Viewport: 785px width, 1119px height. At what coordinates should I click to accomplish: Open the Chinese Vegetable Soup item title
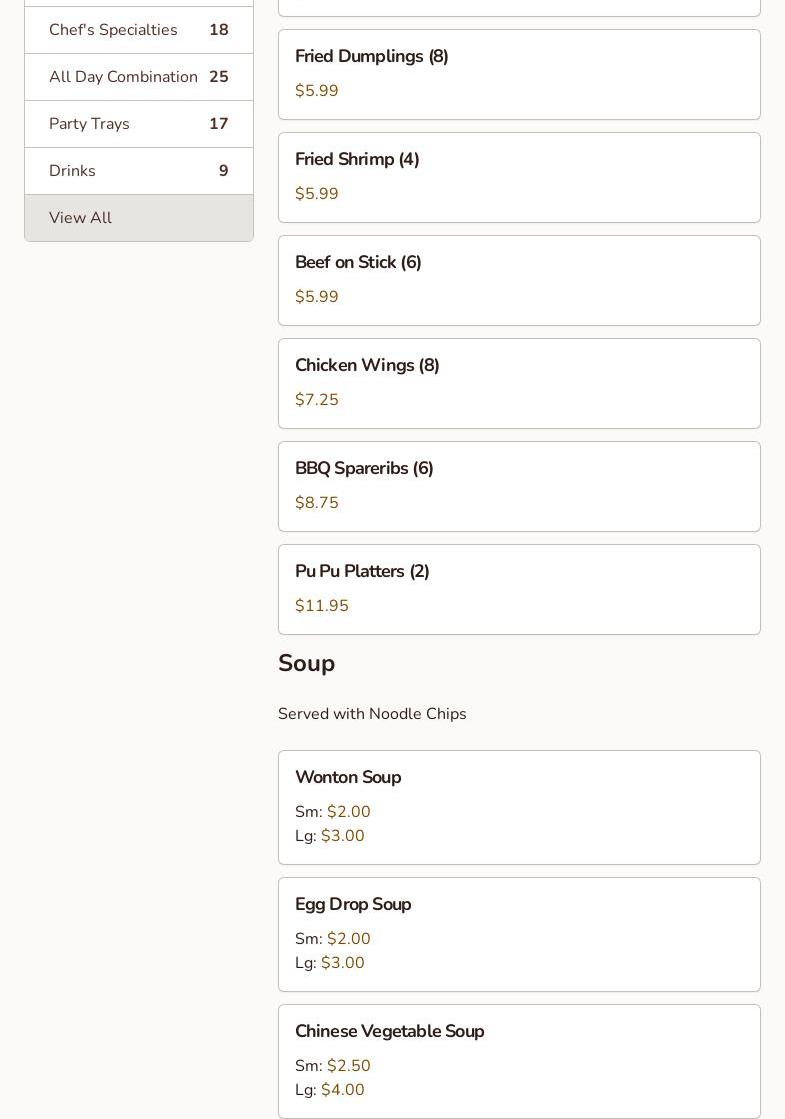click(389, 1032)
